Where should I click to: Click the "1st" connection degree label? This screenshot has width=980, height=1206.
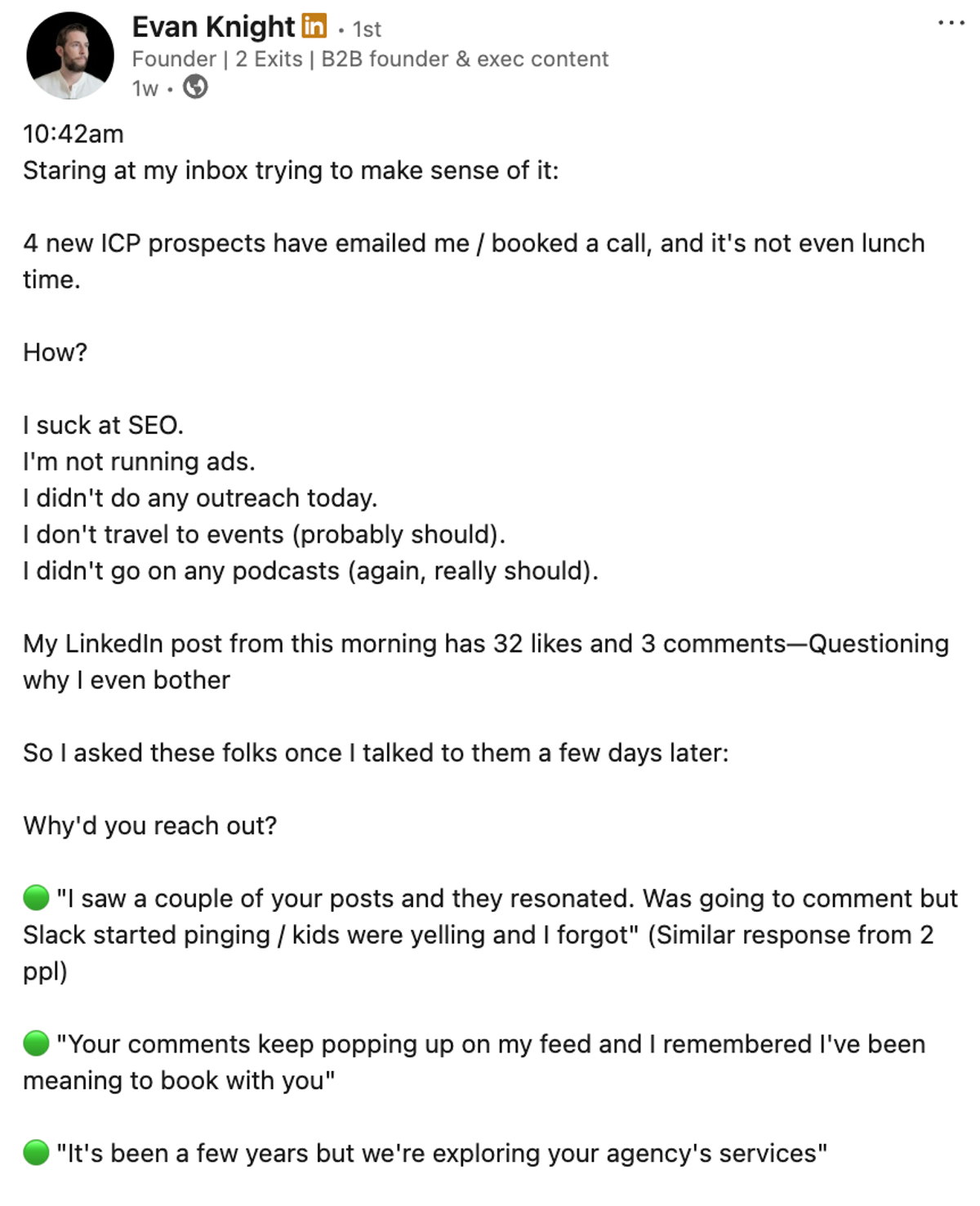(x=367, y=29)
